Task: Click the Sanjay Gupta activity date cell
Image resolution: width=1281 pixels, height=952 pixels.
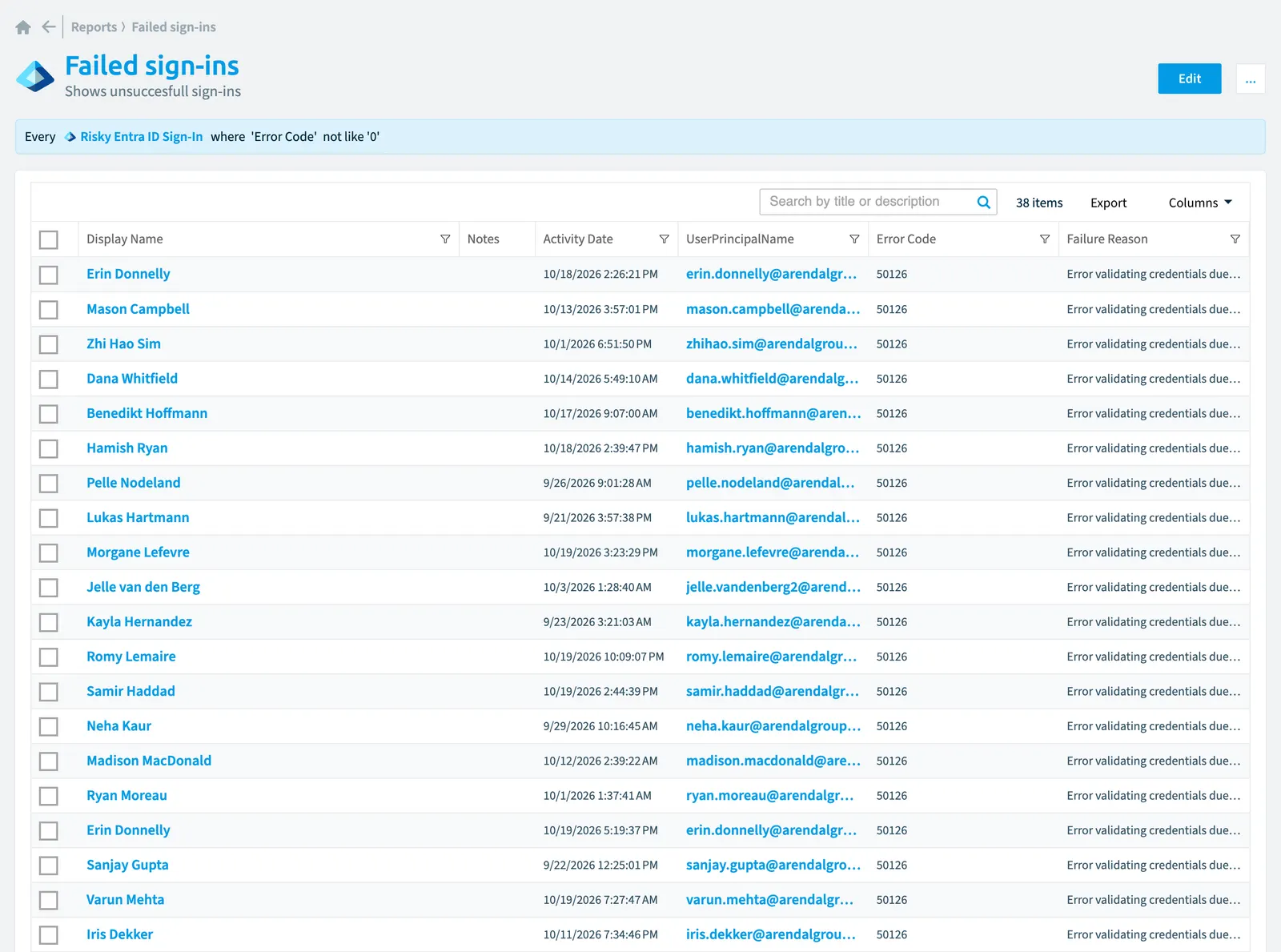Action: pos(600,866)
